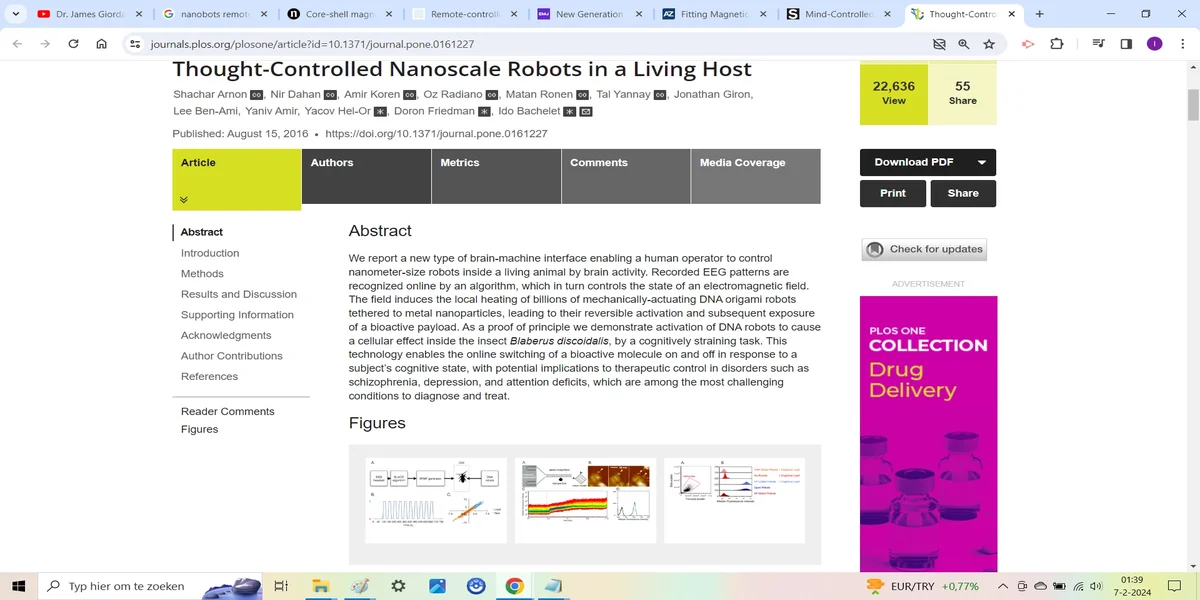Expand the tab search dropdown arrow
This screenshot has width=1200, height=600.
[x=16, y=14]
